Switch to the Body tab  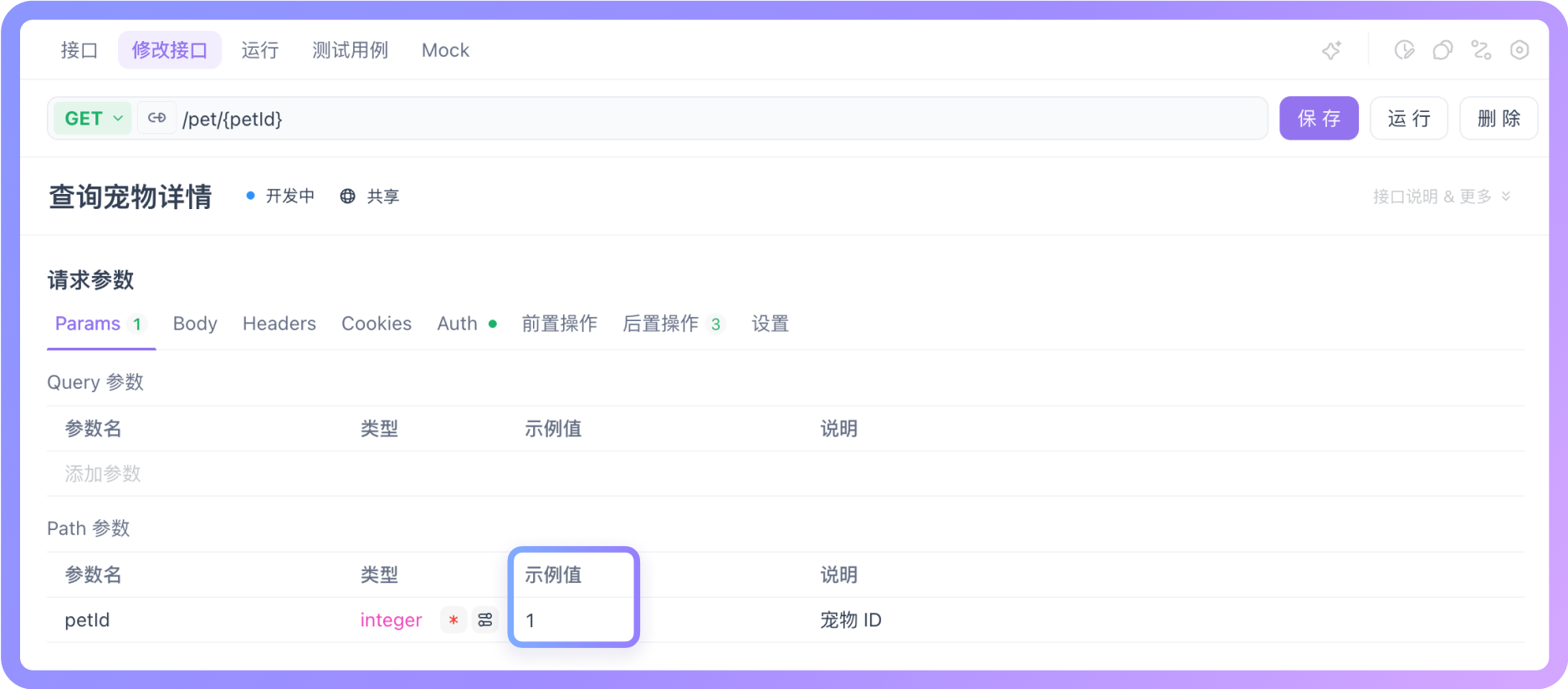tap(195, 324)
